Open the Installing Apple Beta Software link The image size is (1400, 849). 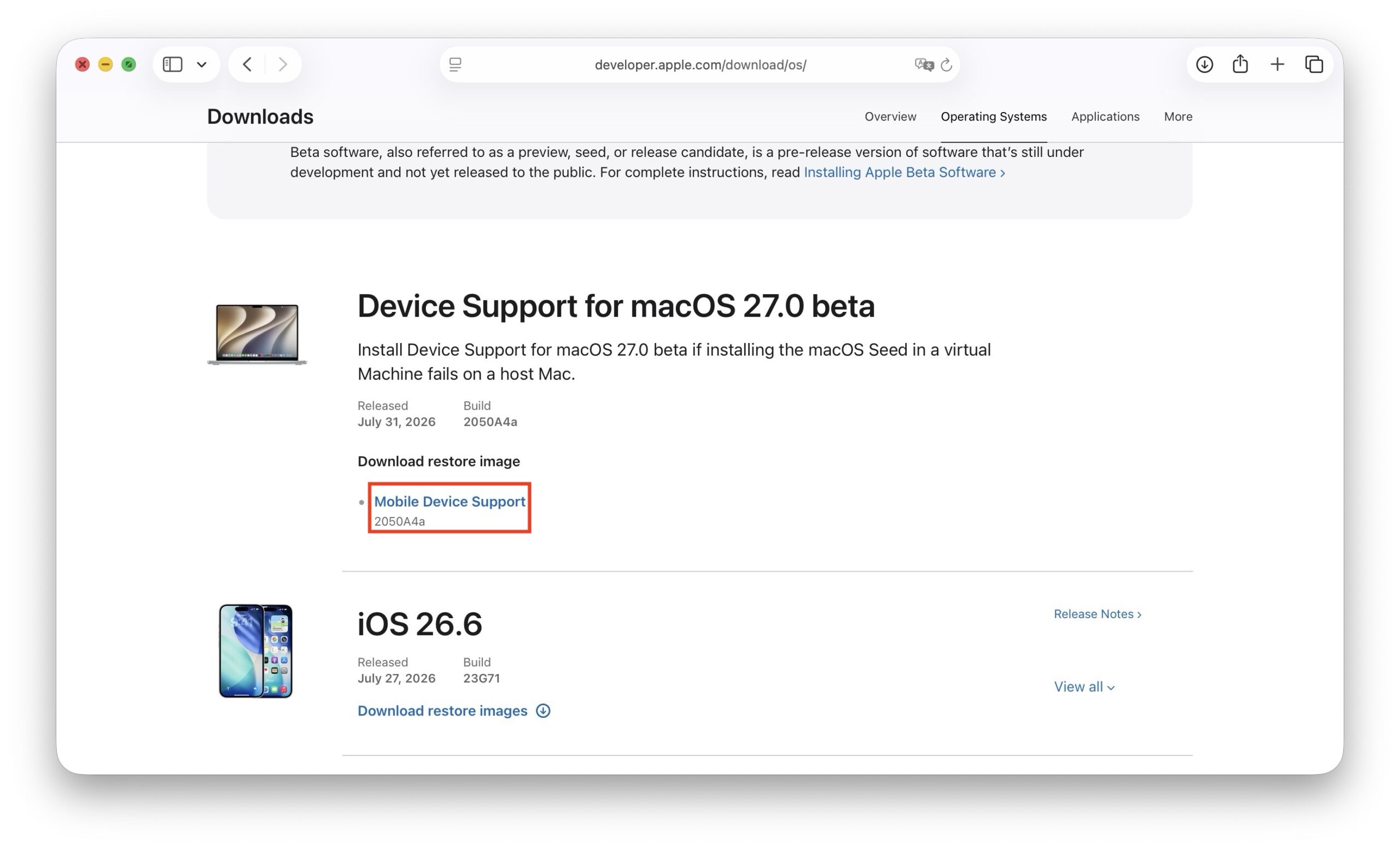point(904,172)
